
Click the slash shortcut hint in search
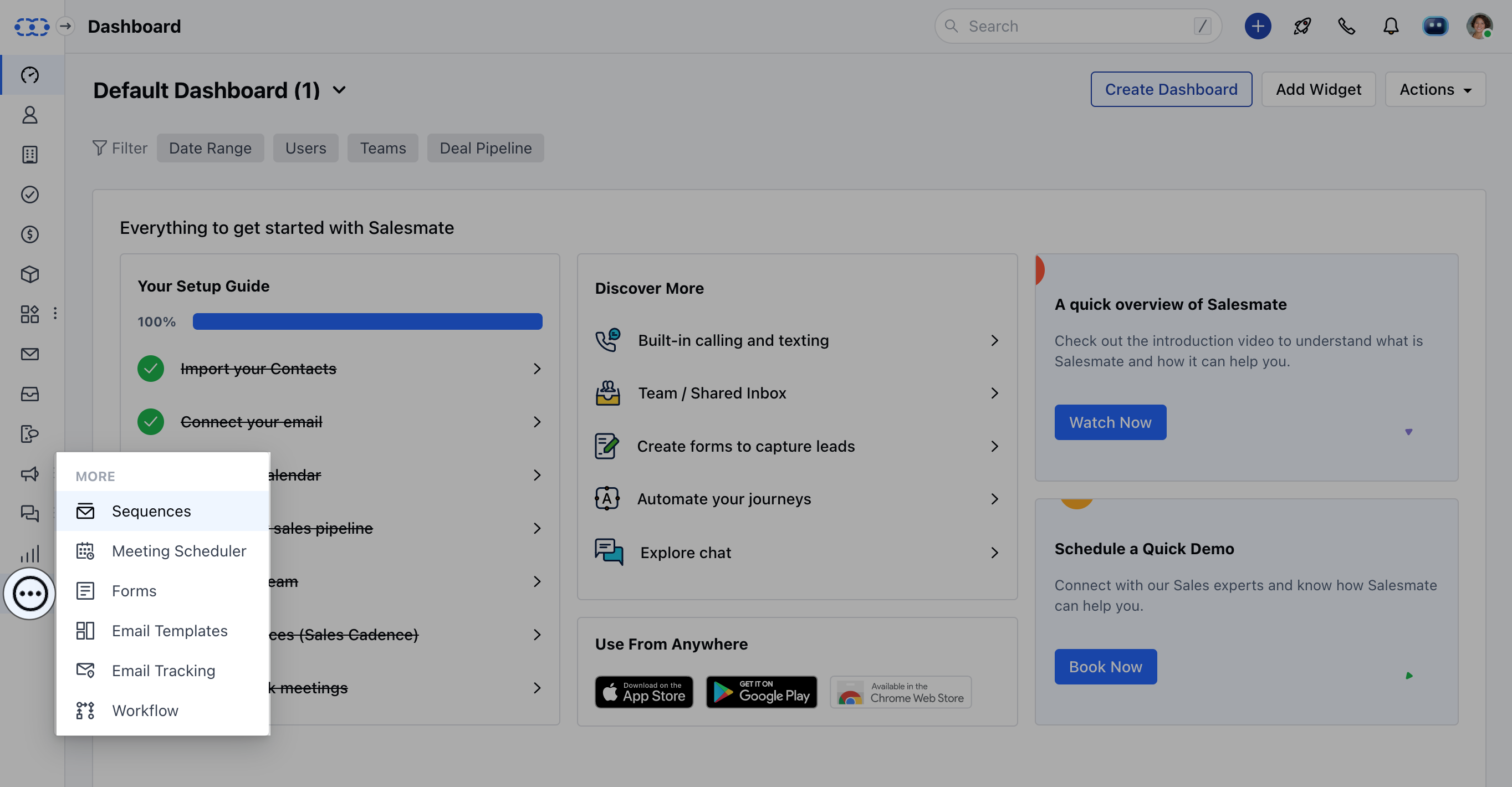pyautogui.click(x=1202, y=27)
